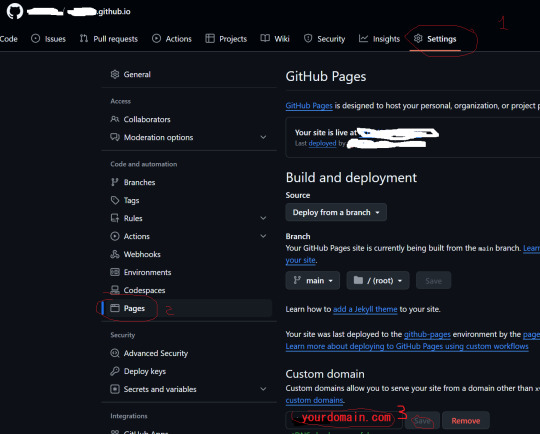540x434 pixels.
Task: Click the Advanced Security icon
Action: [x=115, y=353]
